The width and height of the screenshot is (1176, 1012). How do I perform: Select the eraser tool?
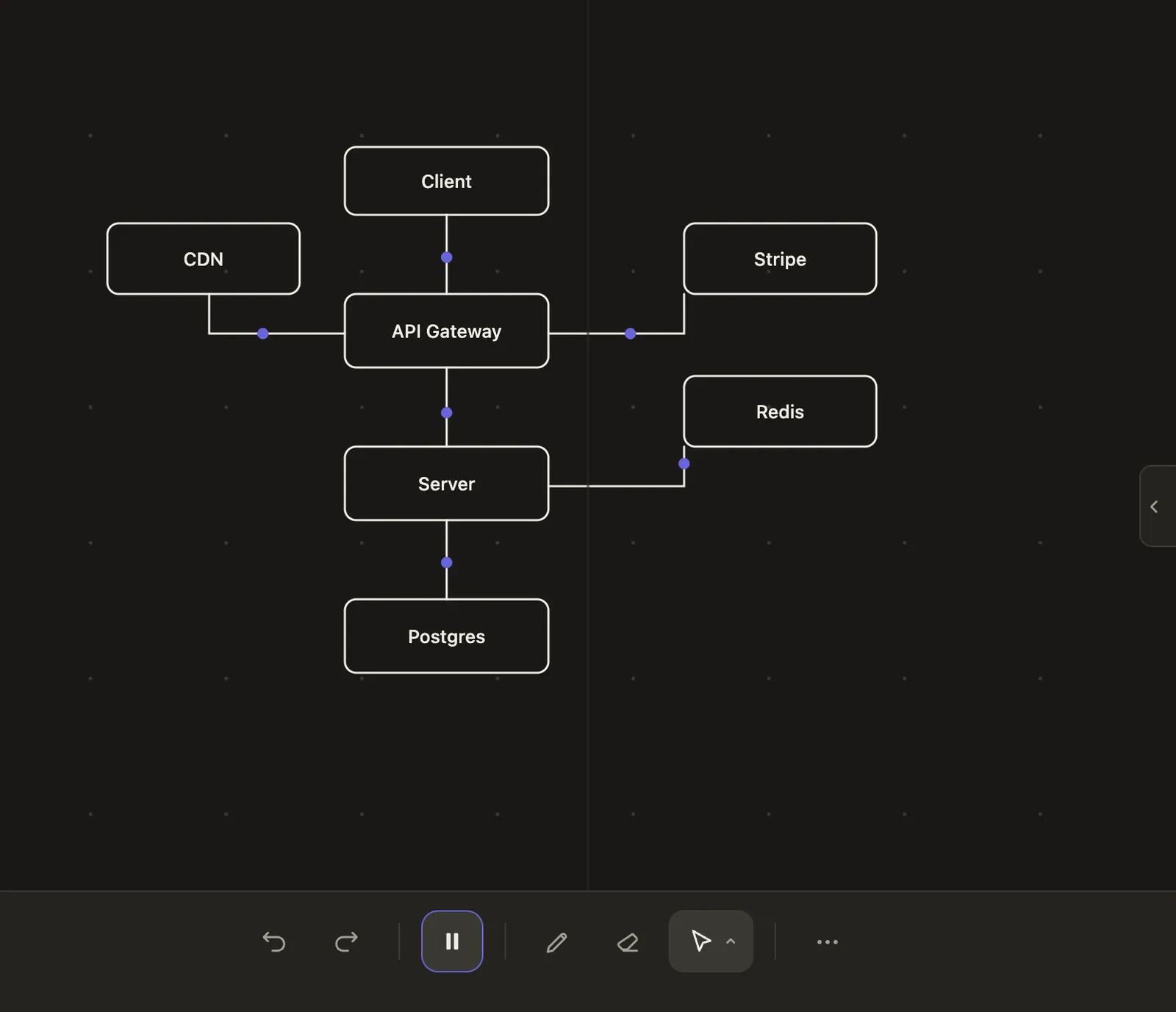tap(628, 942)
